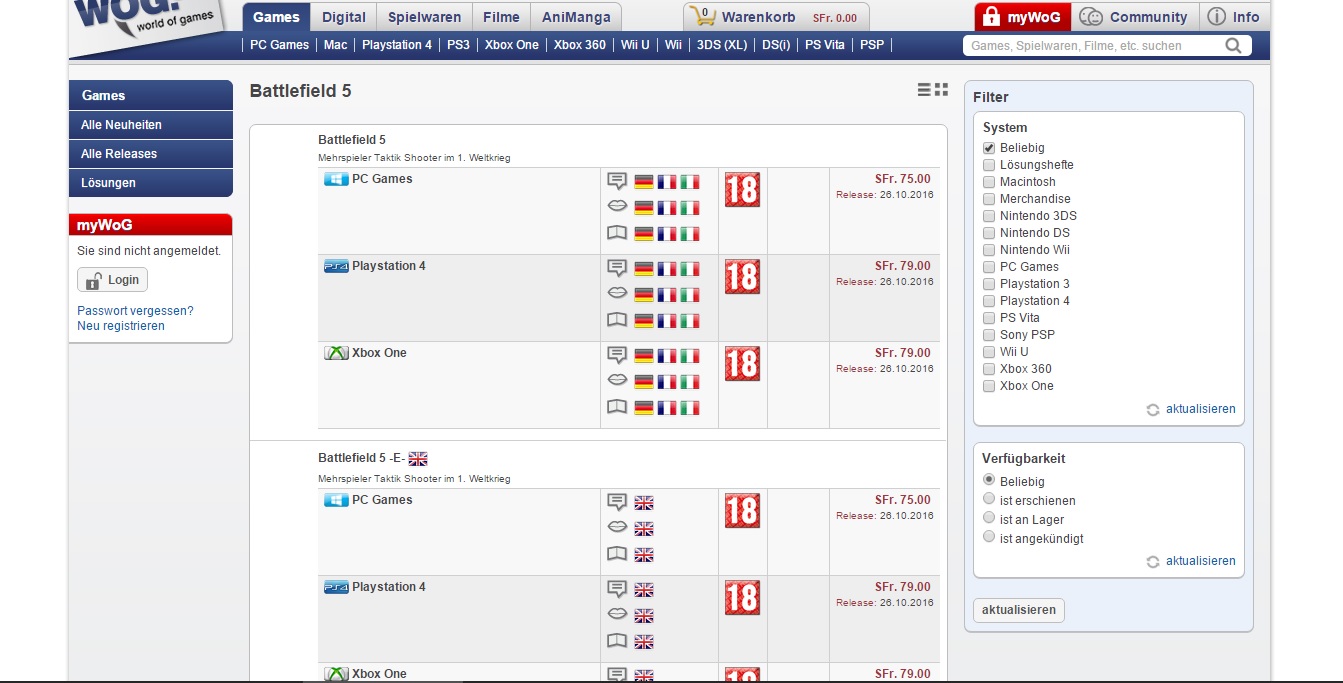Click the shopping cart icon

click(x=704, y=17)
